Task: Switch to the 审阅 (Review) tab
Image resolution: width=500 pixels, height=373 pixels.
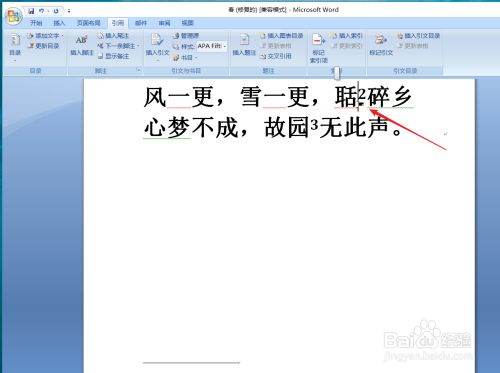Action: pyautogui.click(x=164, y=23)
